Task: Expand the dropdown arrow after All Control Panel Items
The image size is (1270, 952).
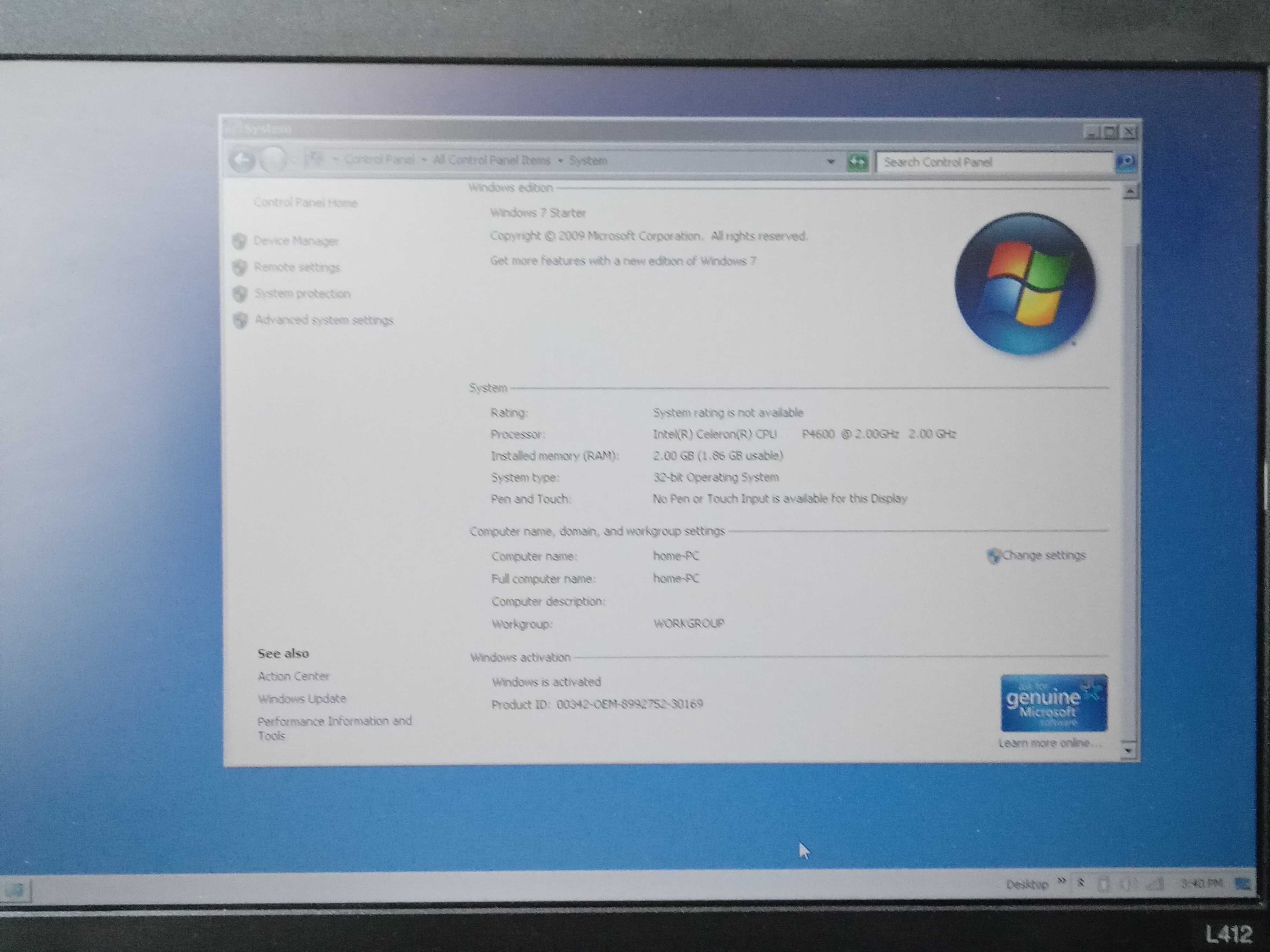Action: pos(561,161)
